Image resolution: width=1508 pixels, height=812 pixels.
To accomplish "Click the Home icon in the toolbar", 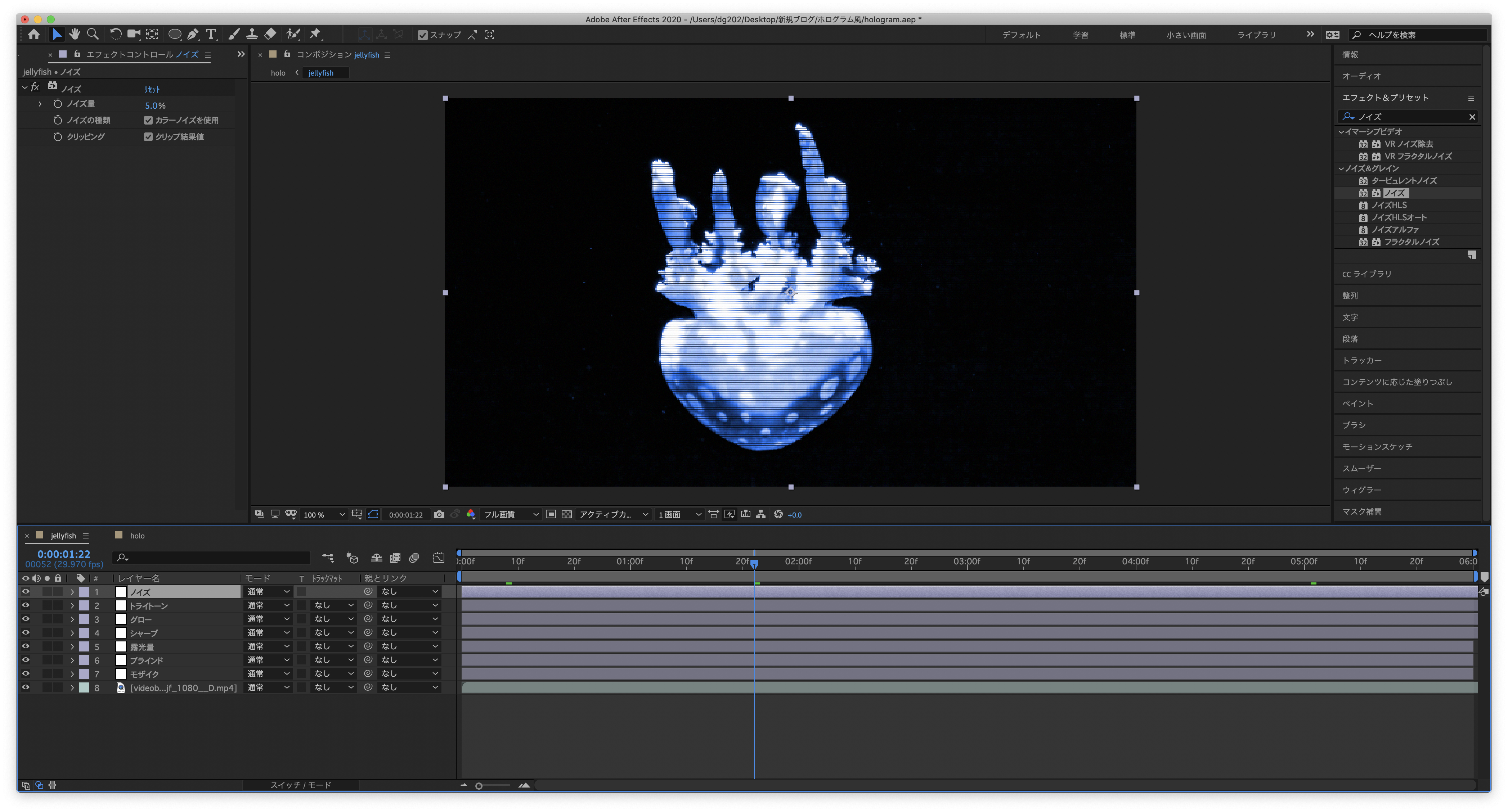I will (34, 34).
